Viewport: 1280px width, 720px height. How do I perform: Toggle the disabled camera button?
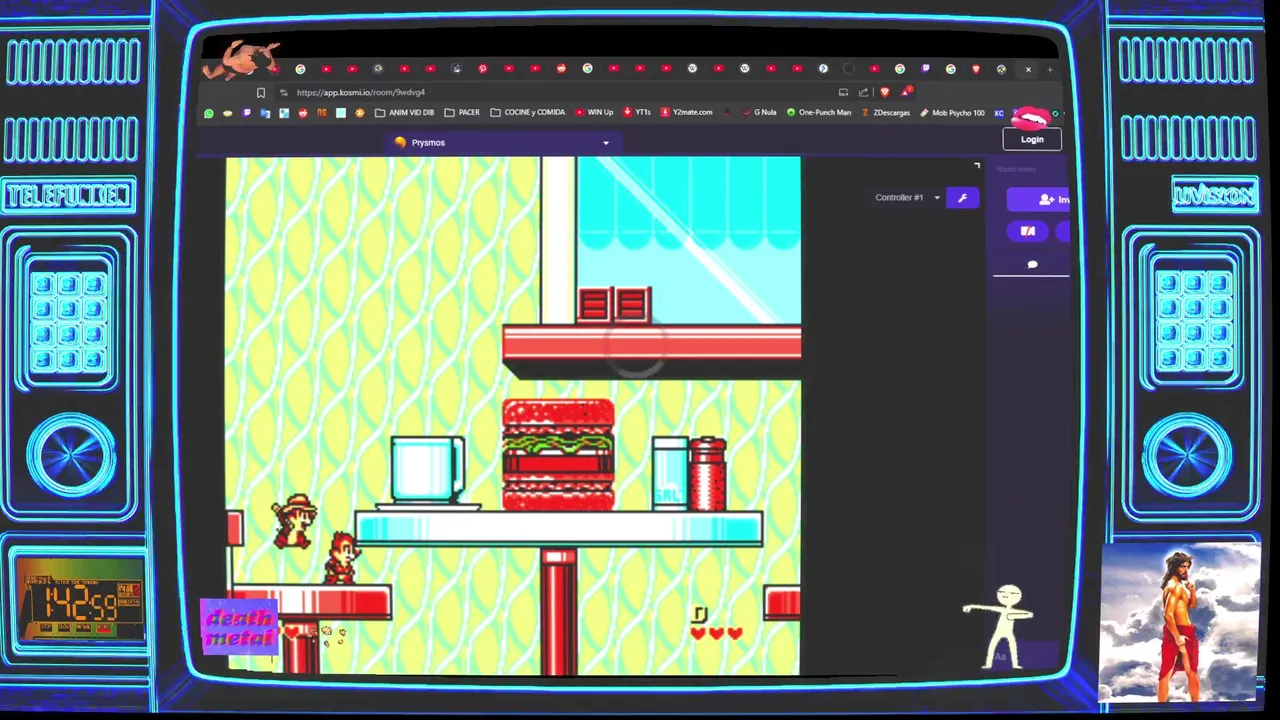(x=1028, y=232)
